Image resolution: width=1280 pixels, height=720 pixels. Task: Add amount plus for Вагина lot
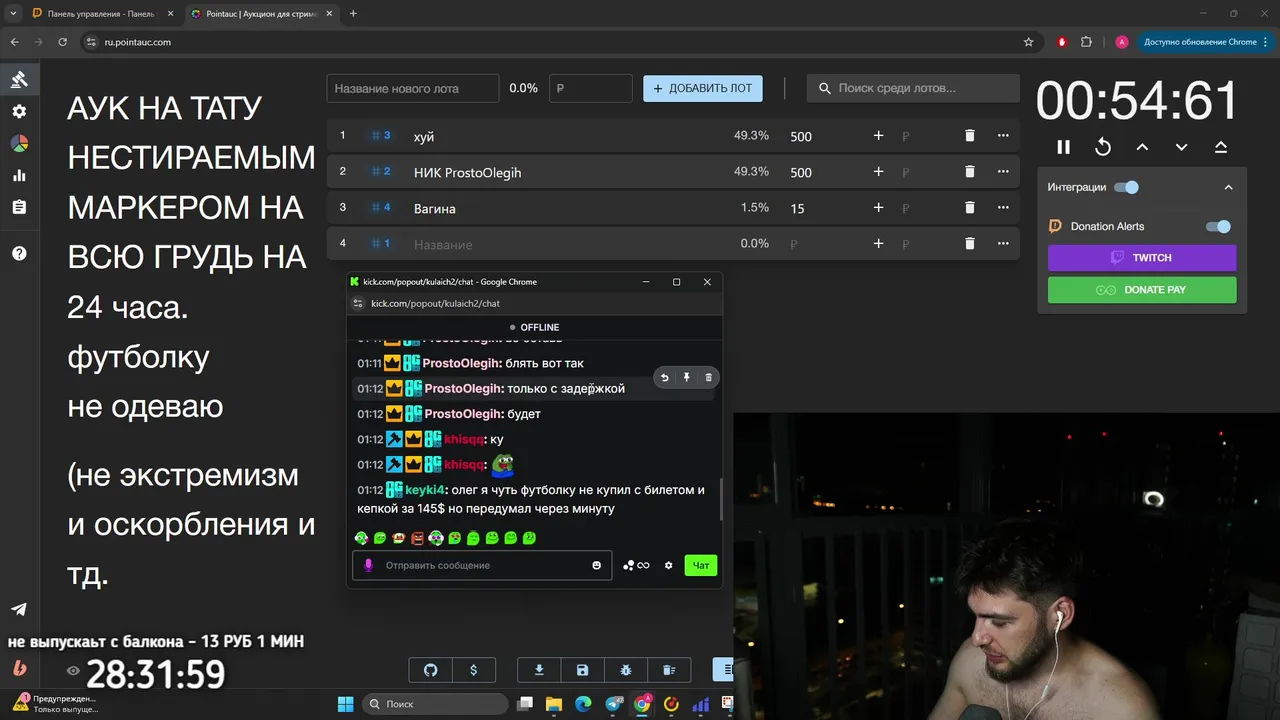coord(878,208)
